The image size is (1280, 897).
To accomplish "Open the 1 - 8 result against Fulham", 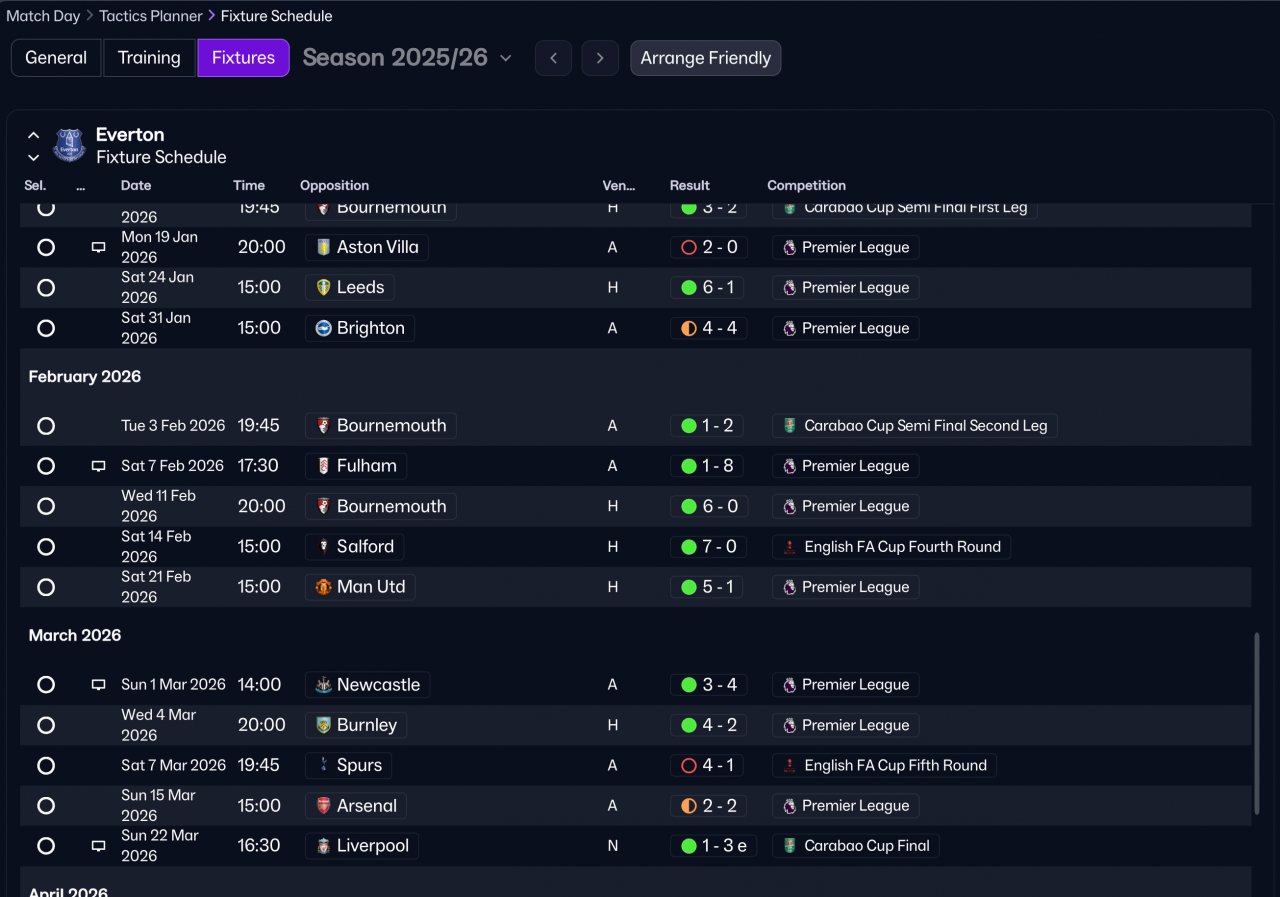I will tap(708, 466).
